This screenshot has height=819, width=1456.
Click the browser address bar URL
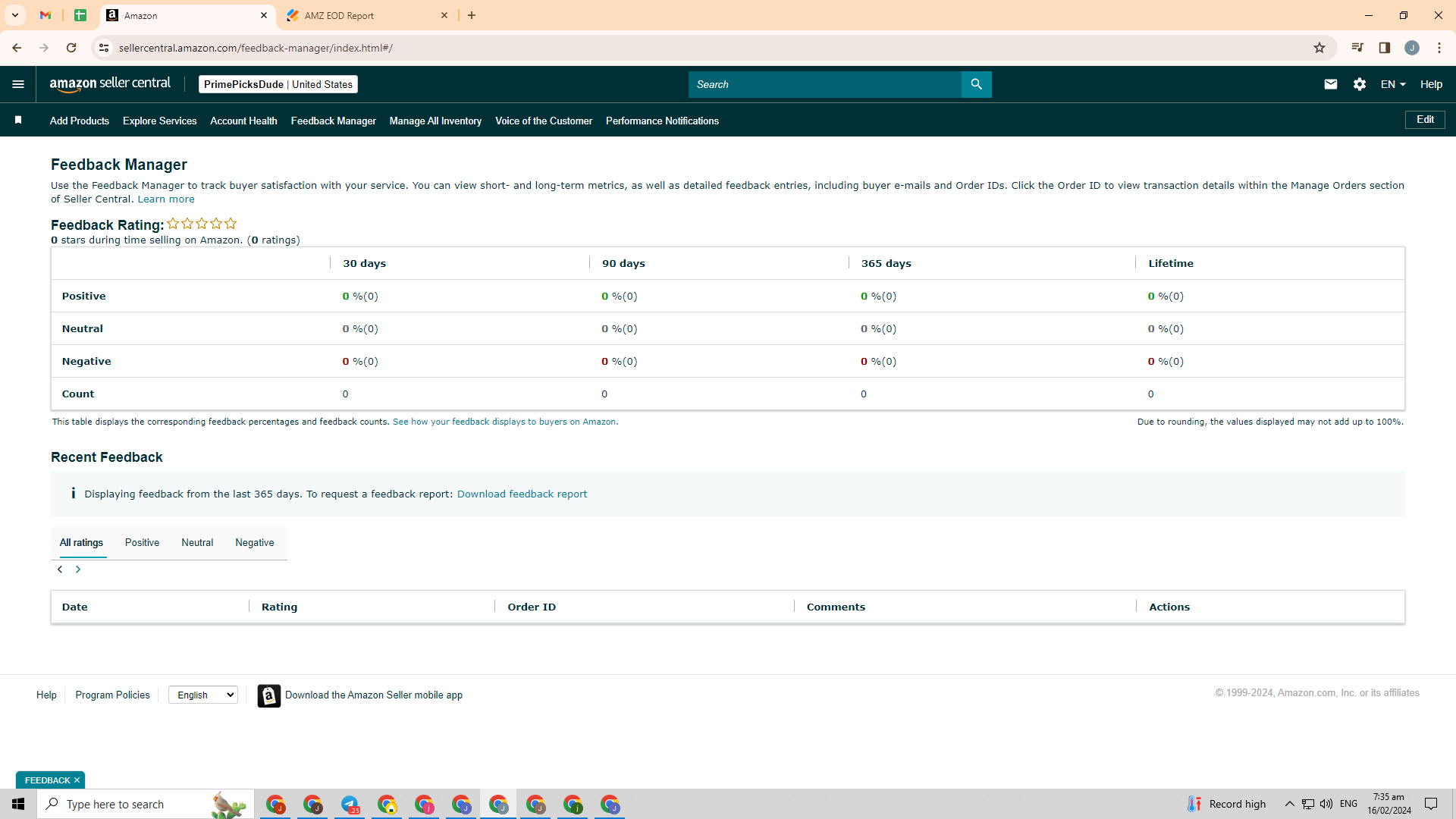pyautogui.click(x=256, y=48)
